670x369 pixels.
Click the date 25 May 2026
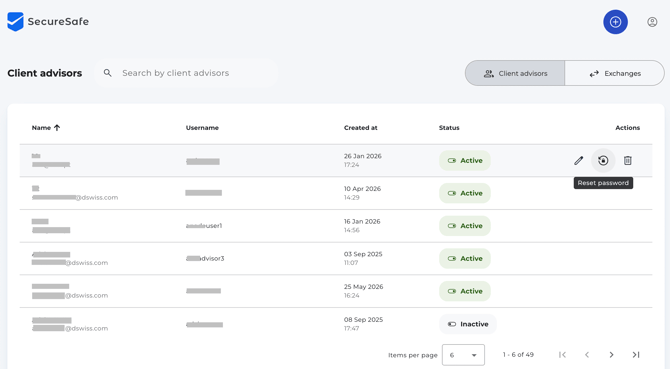tap(364, 287)
